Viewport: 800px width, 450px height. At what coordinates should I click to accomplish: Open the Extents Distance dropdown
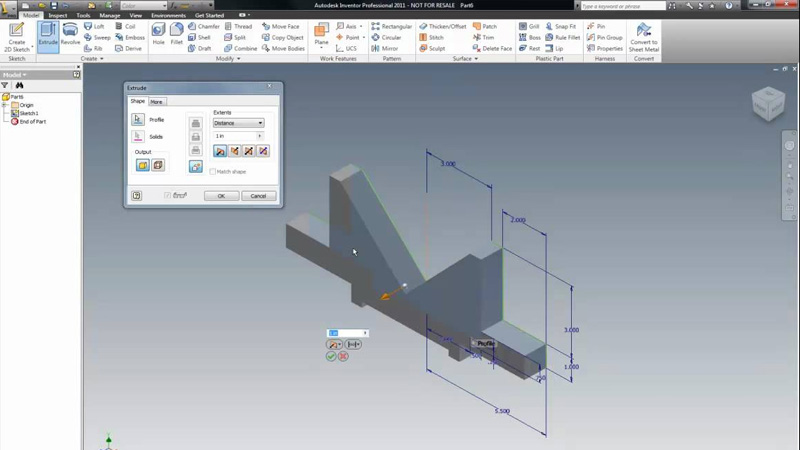(x=238, y=123)
